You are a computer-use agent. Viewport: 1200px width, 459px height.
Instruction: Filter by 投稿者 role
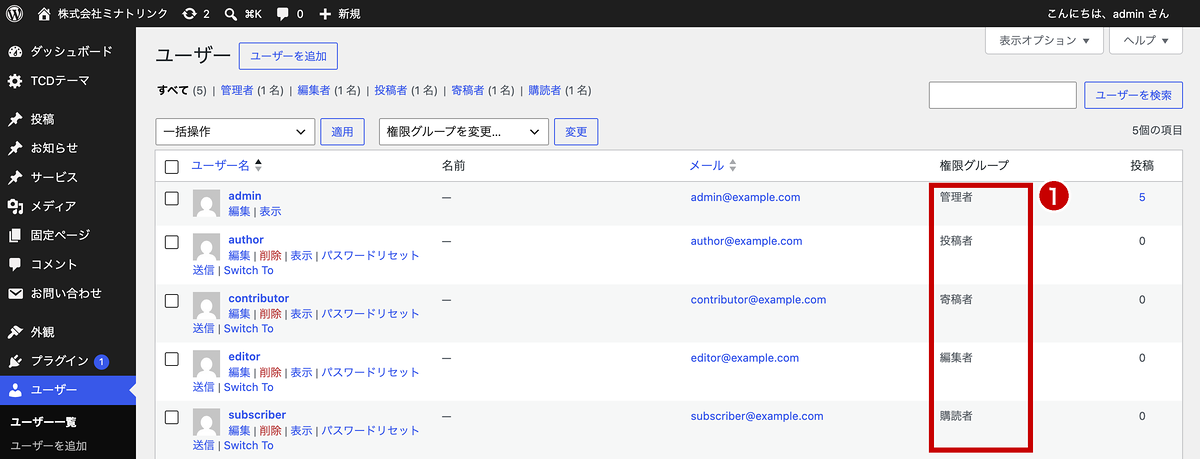pyautogui.click(x=391, y=90)
